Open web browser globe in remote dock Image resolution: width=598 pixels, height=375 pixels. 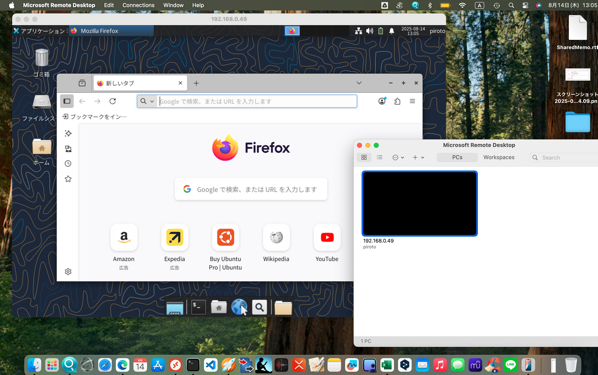pyautogui.click(x=239, y=307)
